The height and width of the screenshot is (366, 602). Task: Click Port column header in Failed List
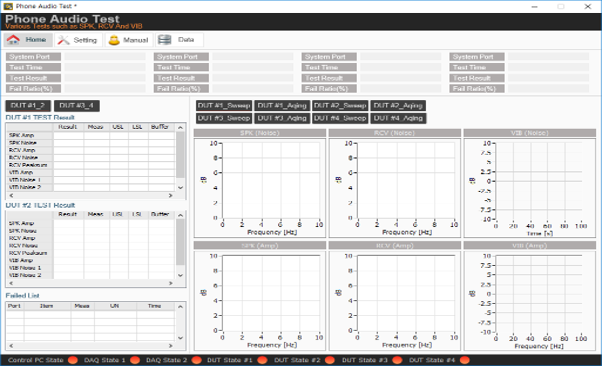point(15,306)
